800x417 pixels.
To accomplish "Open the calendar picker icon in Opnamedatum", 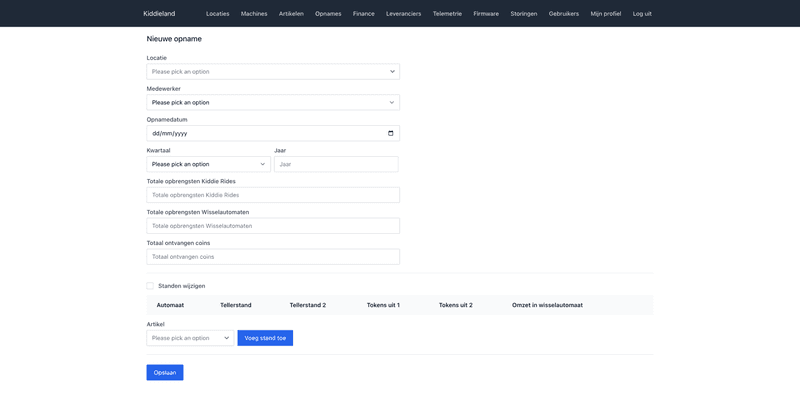I will point(390,133).
